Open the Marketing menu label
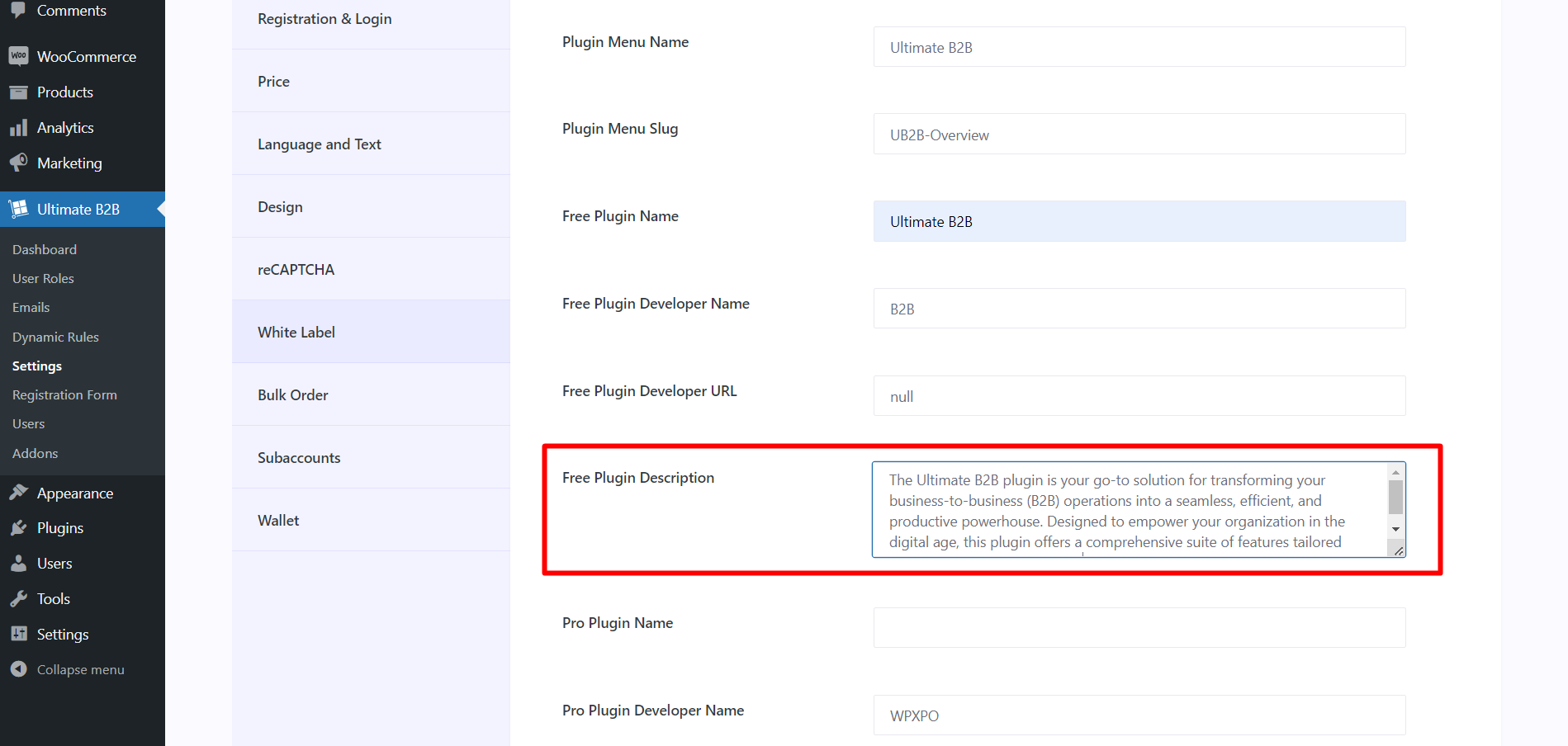 (69, 163)
